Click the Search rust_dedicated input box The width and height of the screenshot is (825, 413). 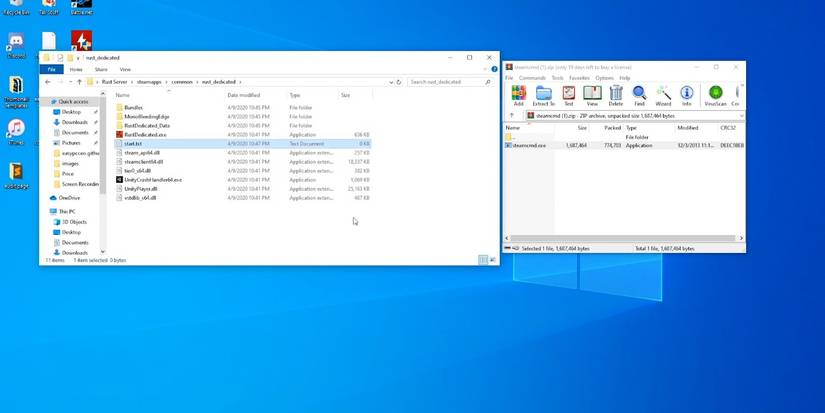click(450, 82)
